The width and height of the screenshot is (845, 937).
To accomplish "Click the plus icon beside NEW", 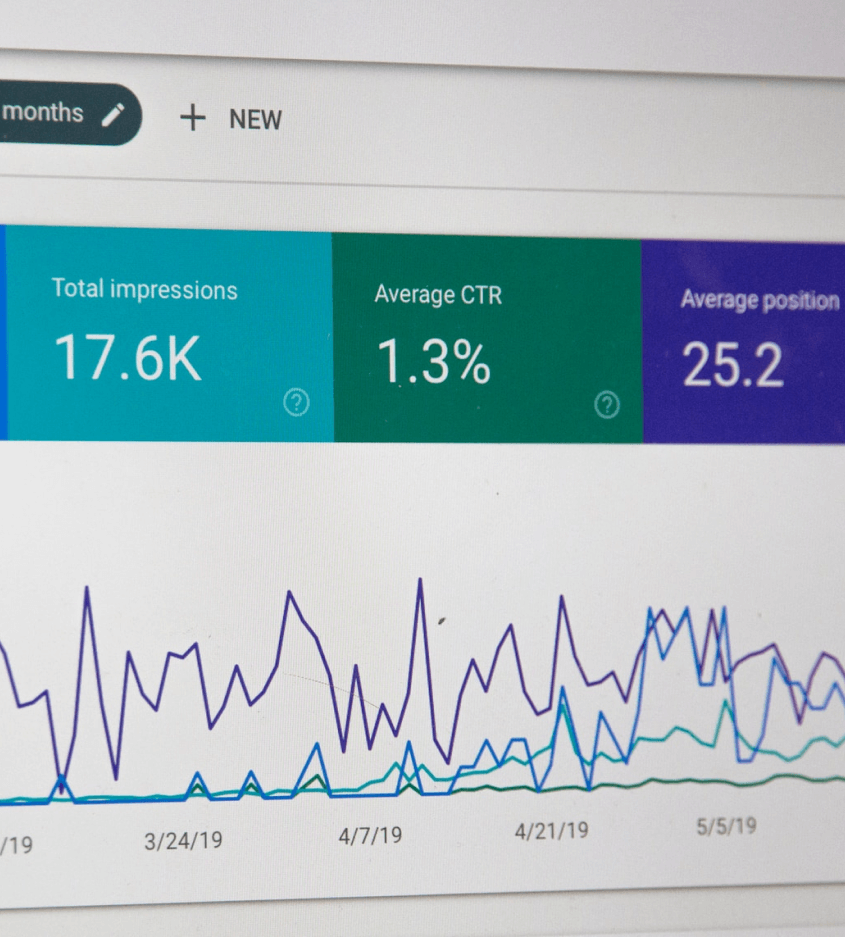I will coord(191,118).
